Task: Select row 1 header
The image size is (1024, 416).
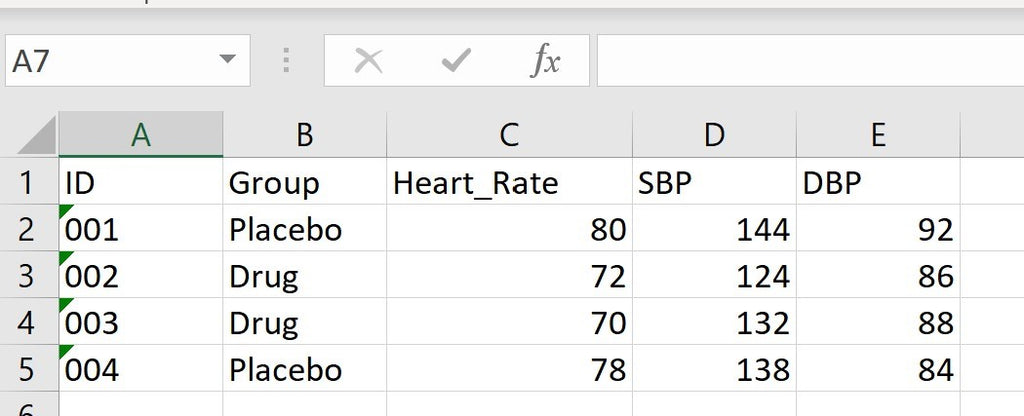Action: 28,183
